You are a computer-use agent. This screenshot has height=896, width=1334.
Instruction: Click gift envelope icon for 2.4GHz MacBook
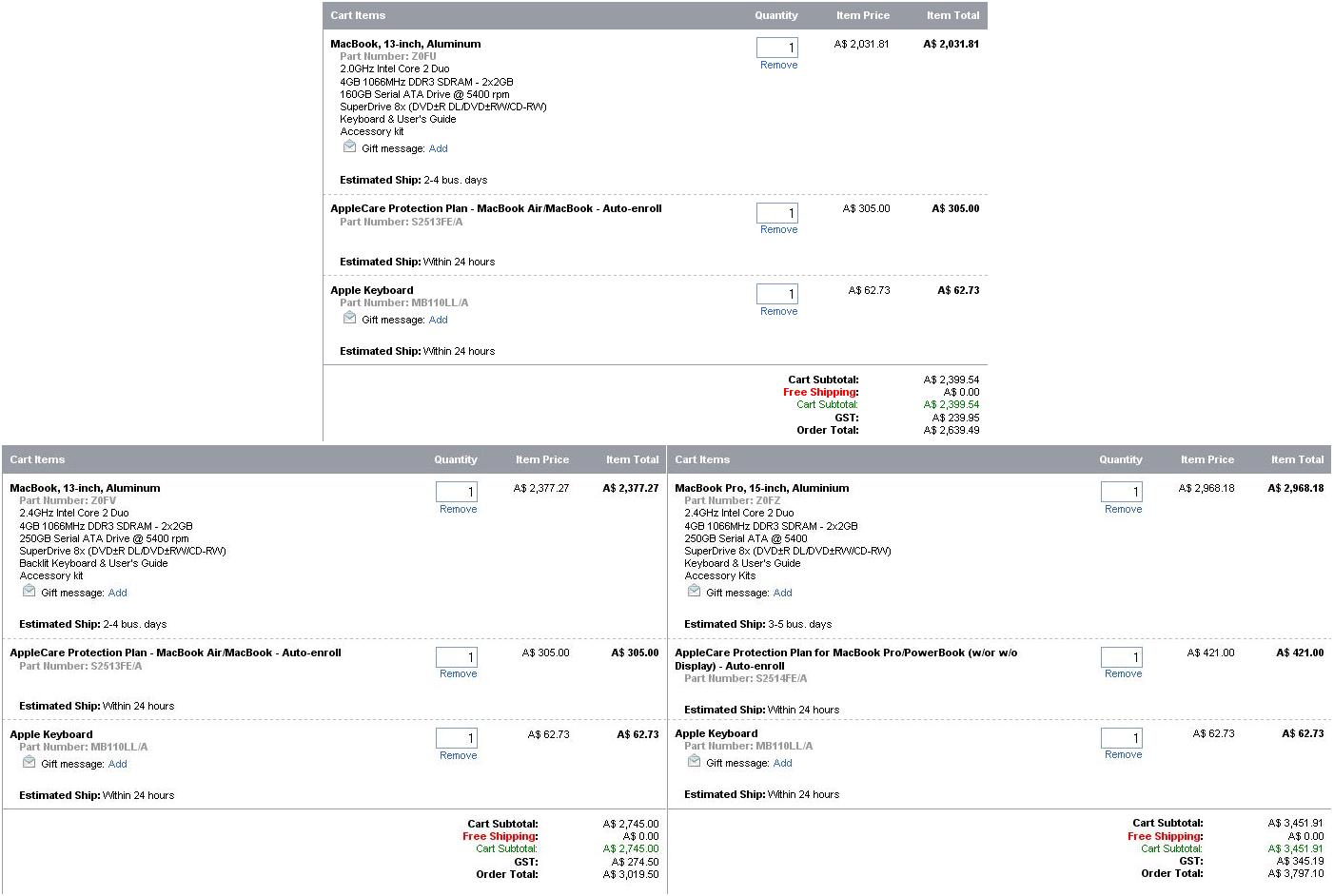29,592
